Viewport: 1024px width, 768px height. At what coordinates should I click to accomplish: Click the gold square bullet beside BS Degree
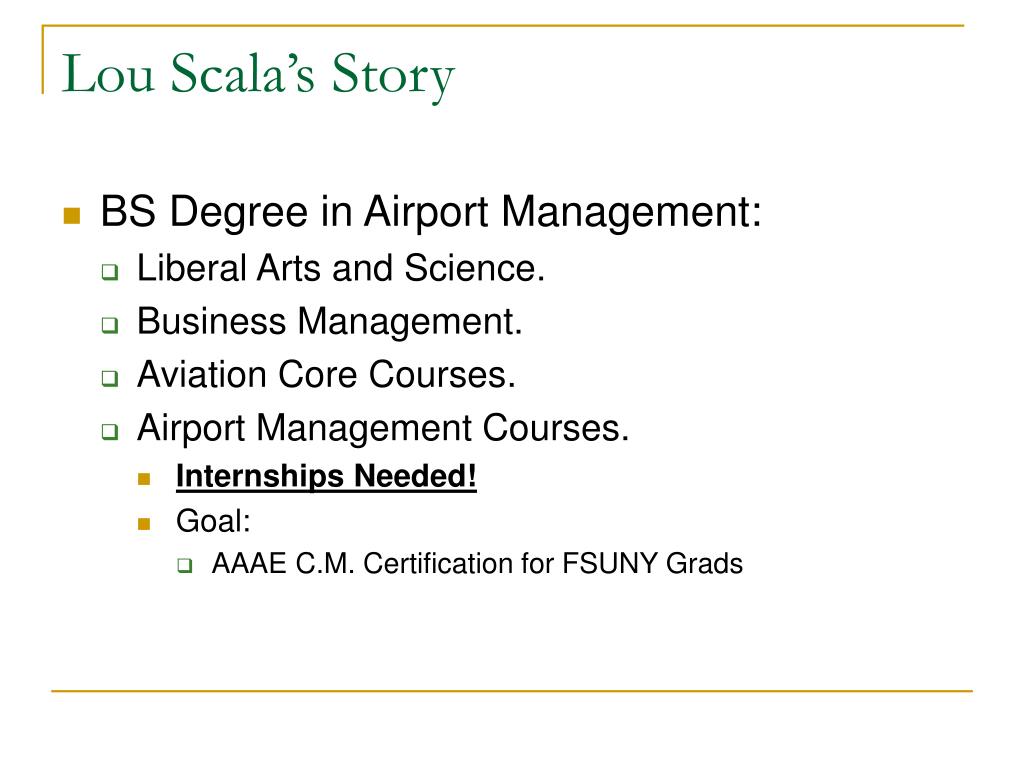click(72, 215)
